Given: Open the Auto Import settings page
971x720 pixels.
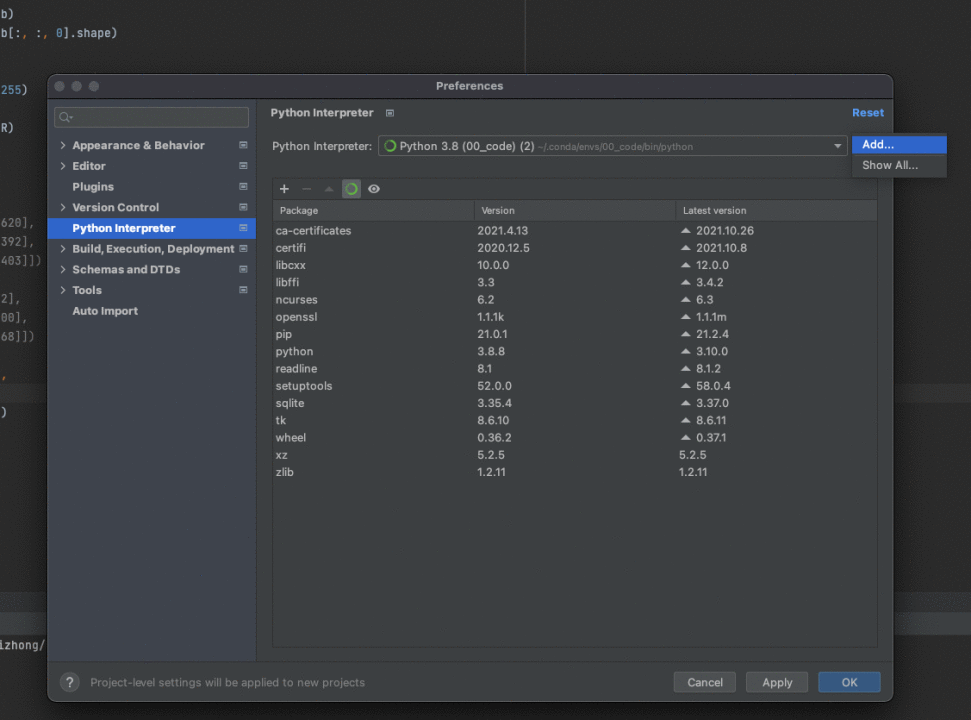Looking at the screenshot, I should pyautogui.click(x=105, y=311).
